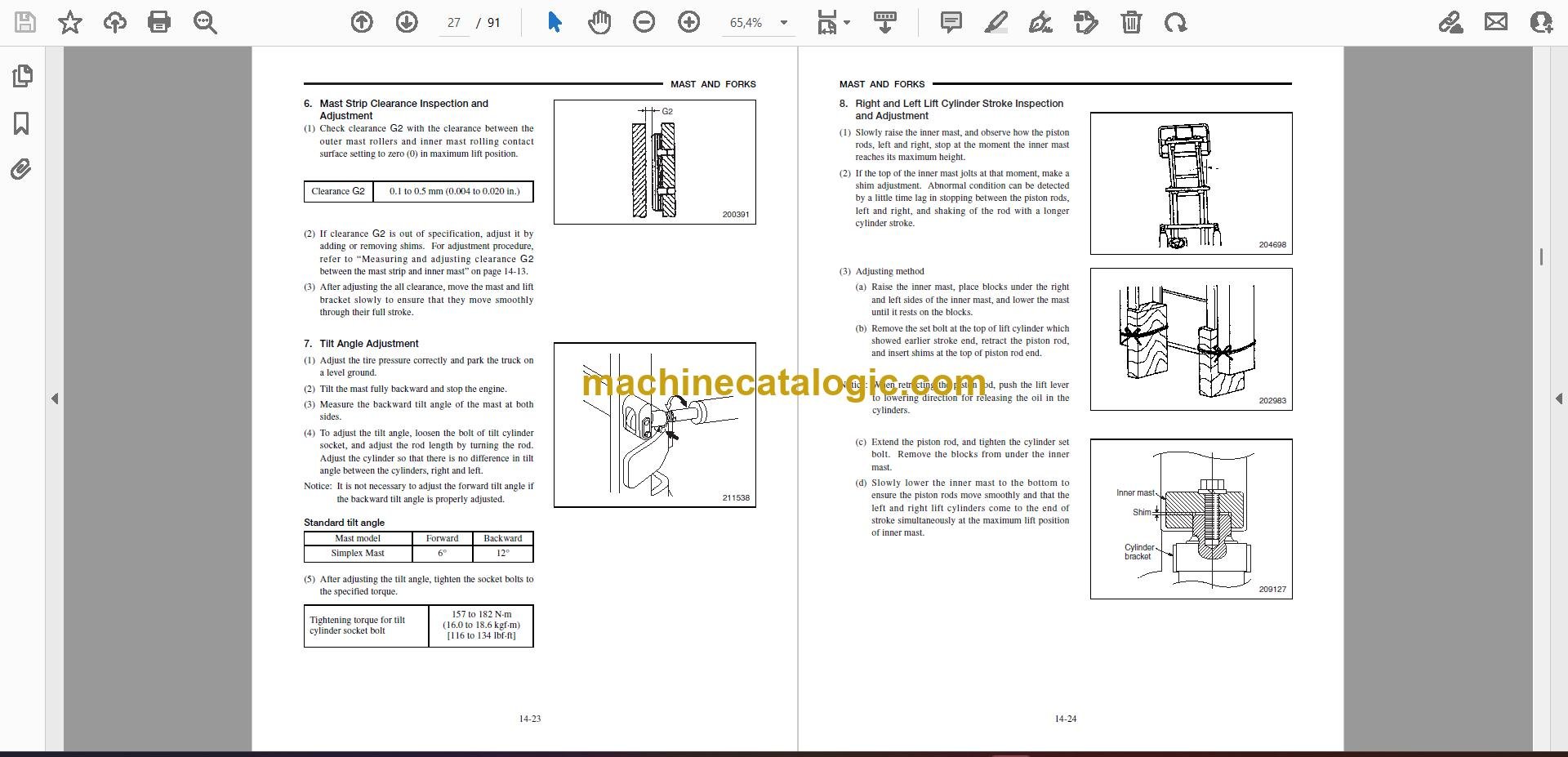The height and width of the screenshot is (757, 1568).
Task: Click the 'Standard tilt angle' label
Action: coord(344,523)
